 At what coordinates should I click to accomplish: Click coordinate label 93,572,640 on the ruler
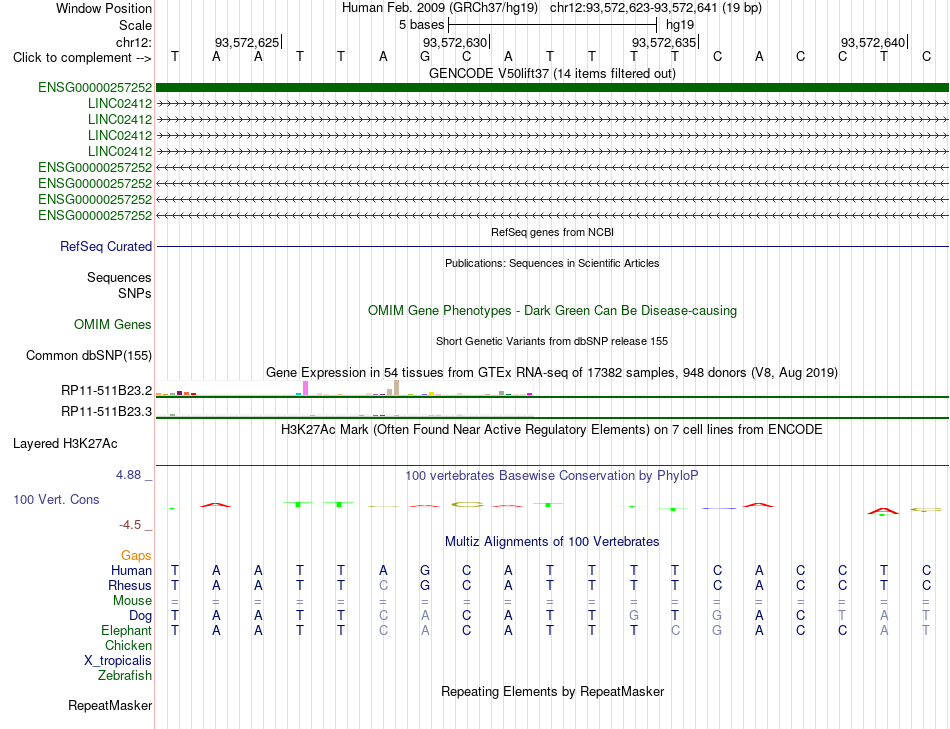click(872, 42)
